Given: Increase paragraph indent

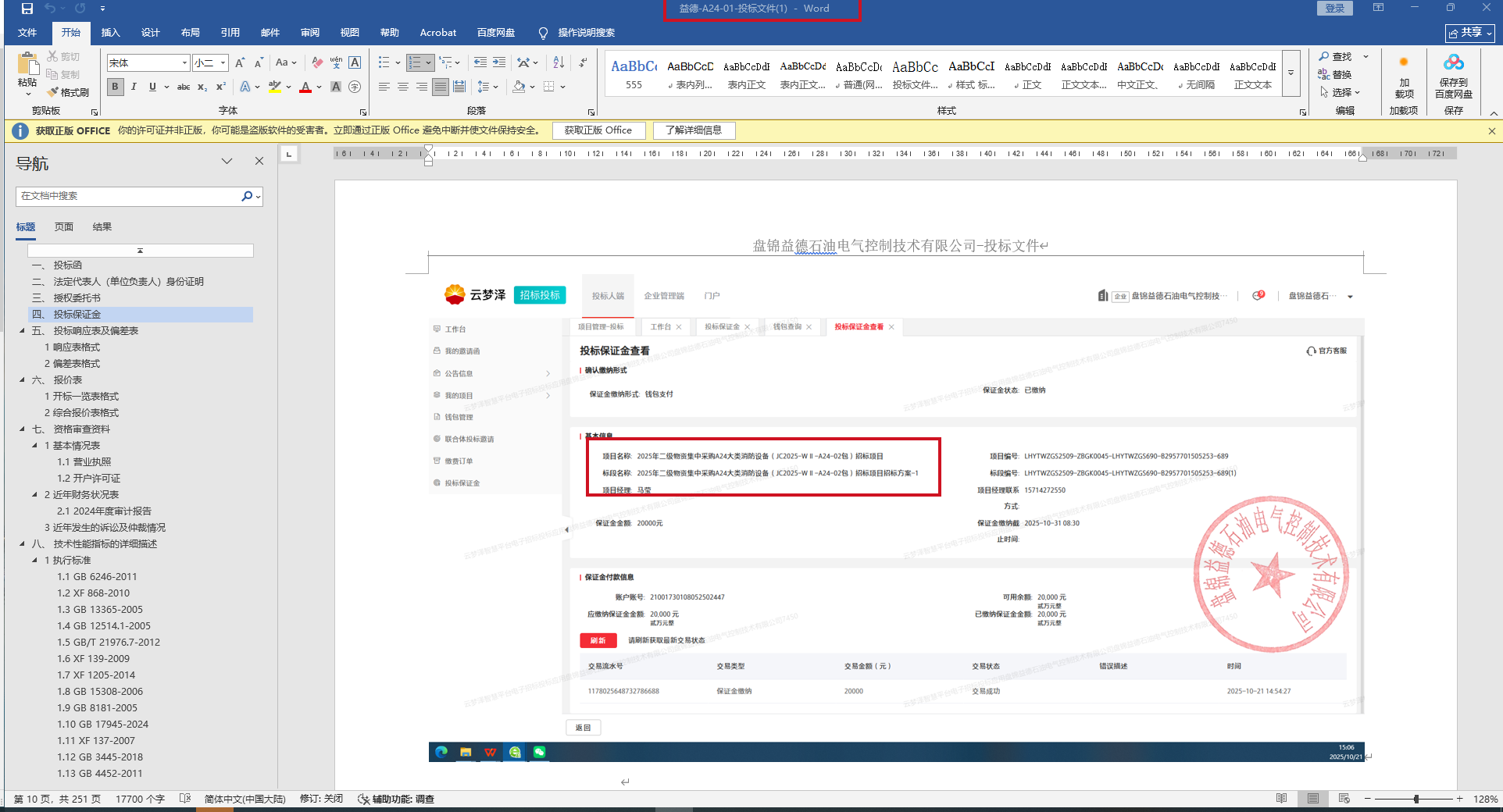Looking at the screenshot, I should point(499,62).
